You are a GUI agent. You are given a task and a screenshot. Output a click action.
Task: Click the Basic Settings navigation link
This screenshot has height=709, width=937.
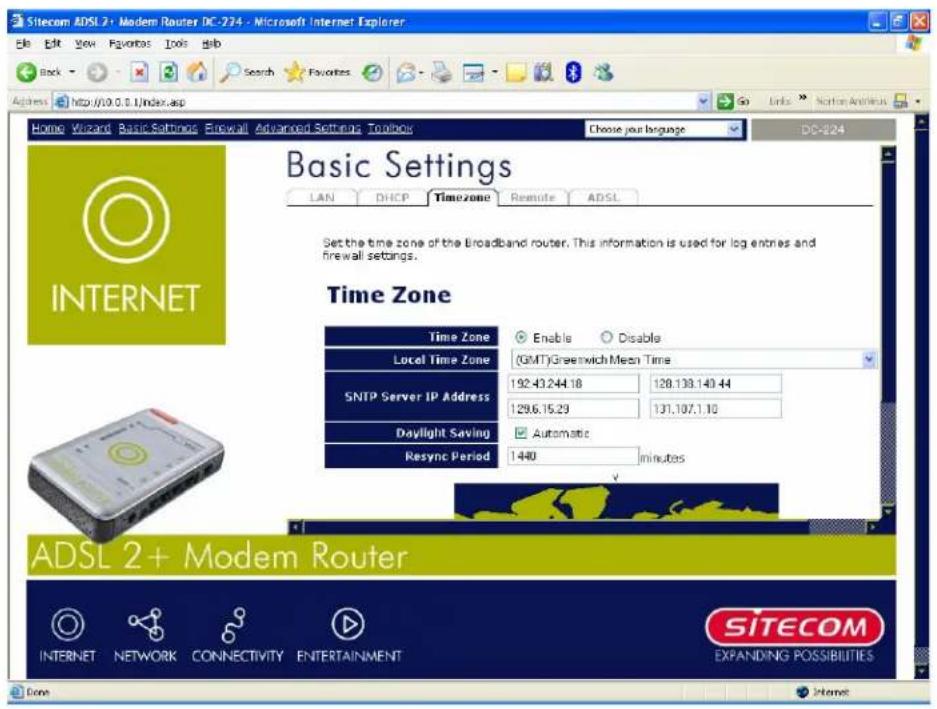(158, 128)
